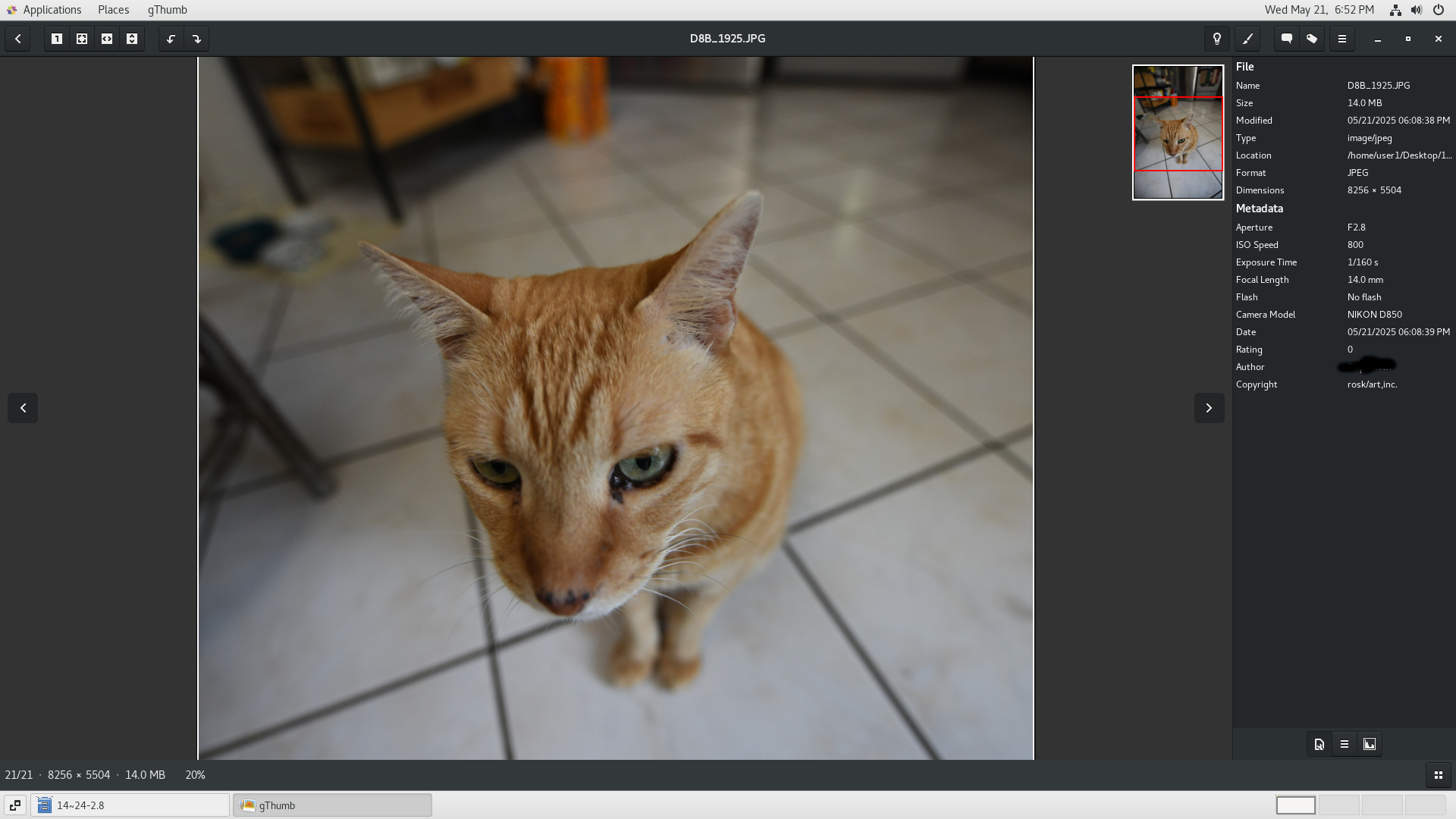Image resolution: width=1456 pixels, height=819 pixels.
Task: Show previous image with left arrow
Action: point(23,408)
